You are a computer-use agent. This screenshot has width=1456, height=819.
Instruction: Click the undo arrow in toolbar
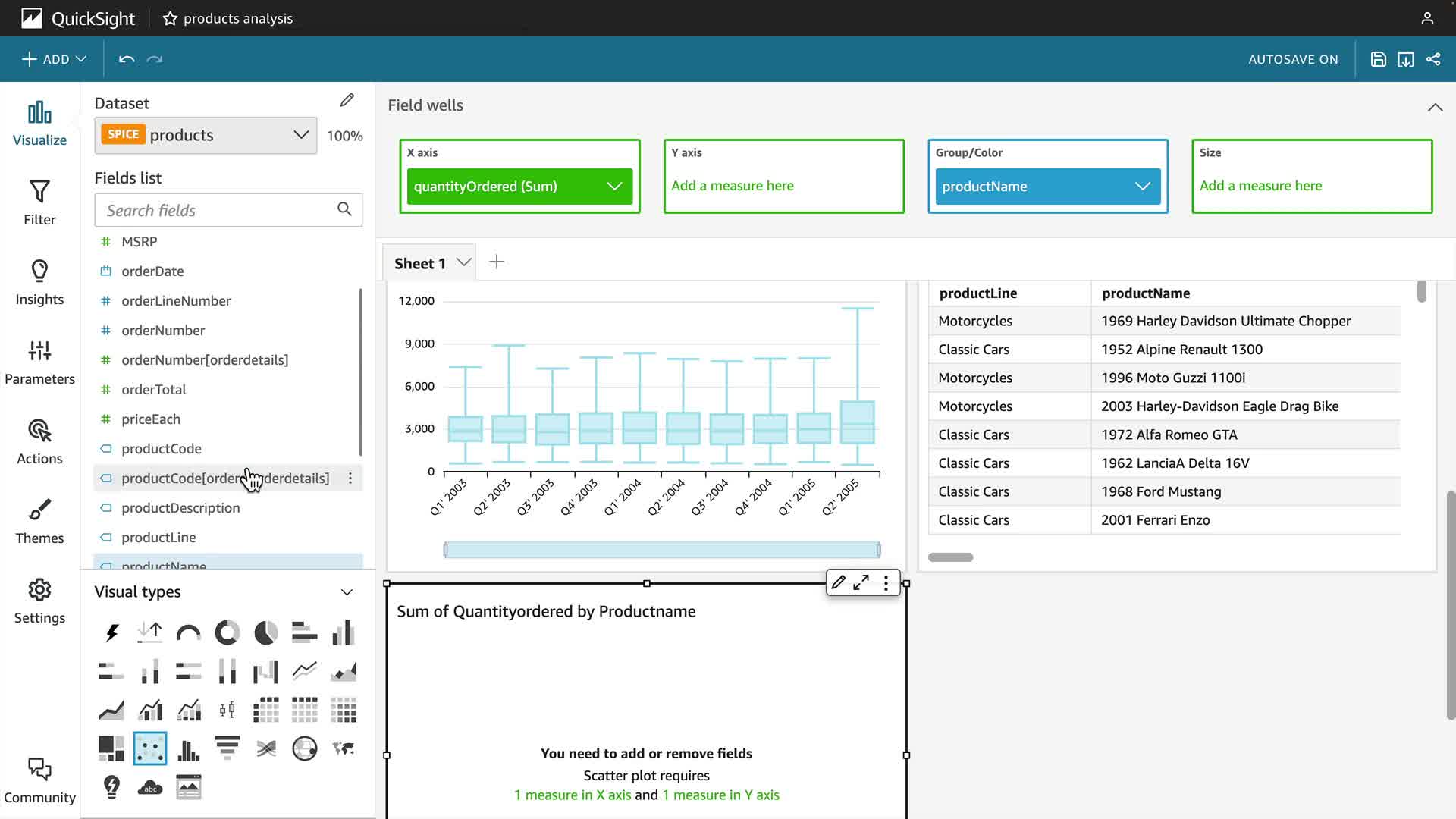[127, 59]
